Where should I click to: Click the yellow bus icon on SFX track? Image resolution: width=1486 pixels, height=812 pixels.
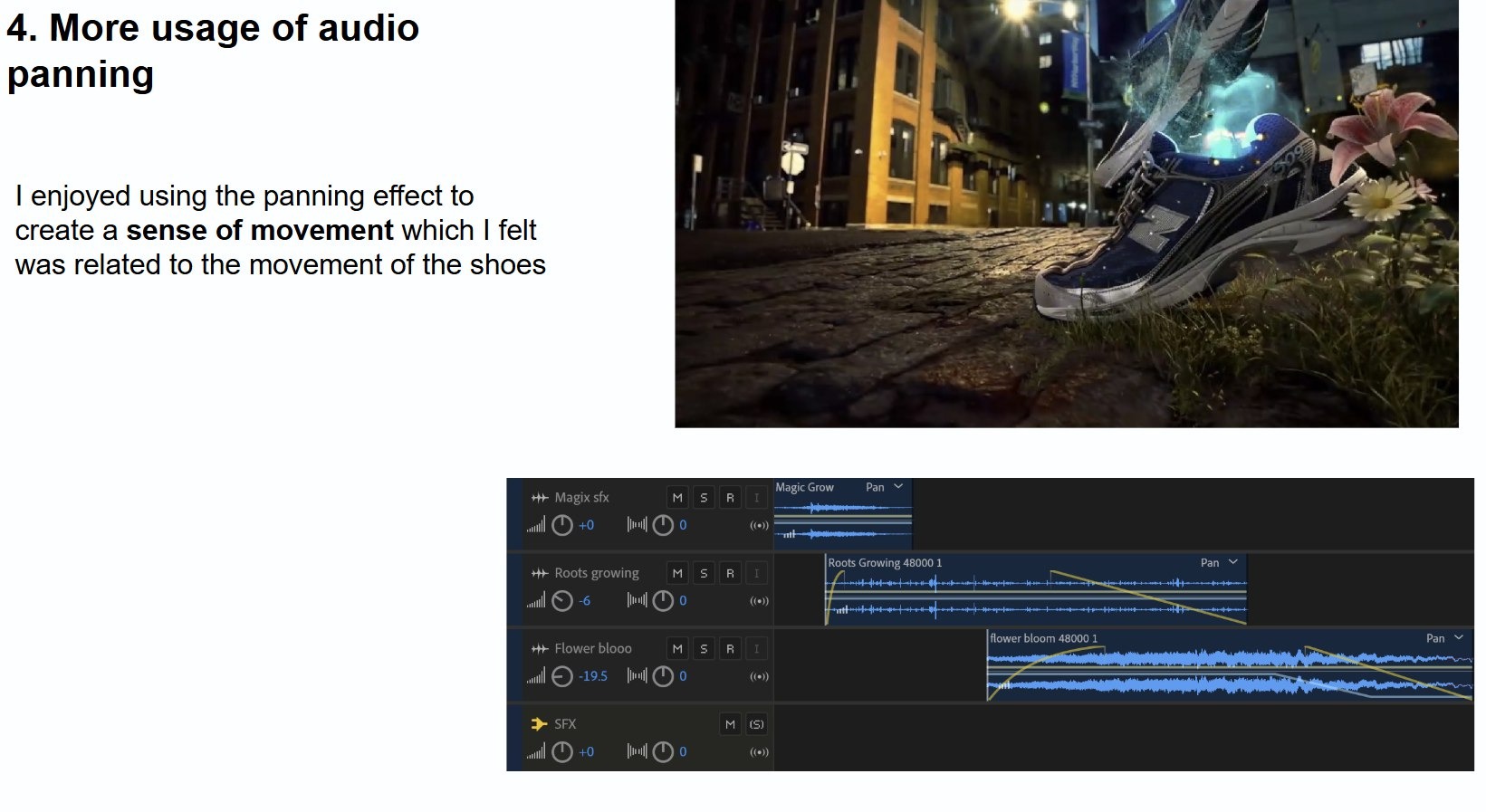click(540, 724)
